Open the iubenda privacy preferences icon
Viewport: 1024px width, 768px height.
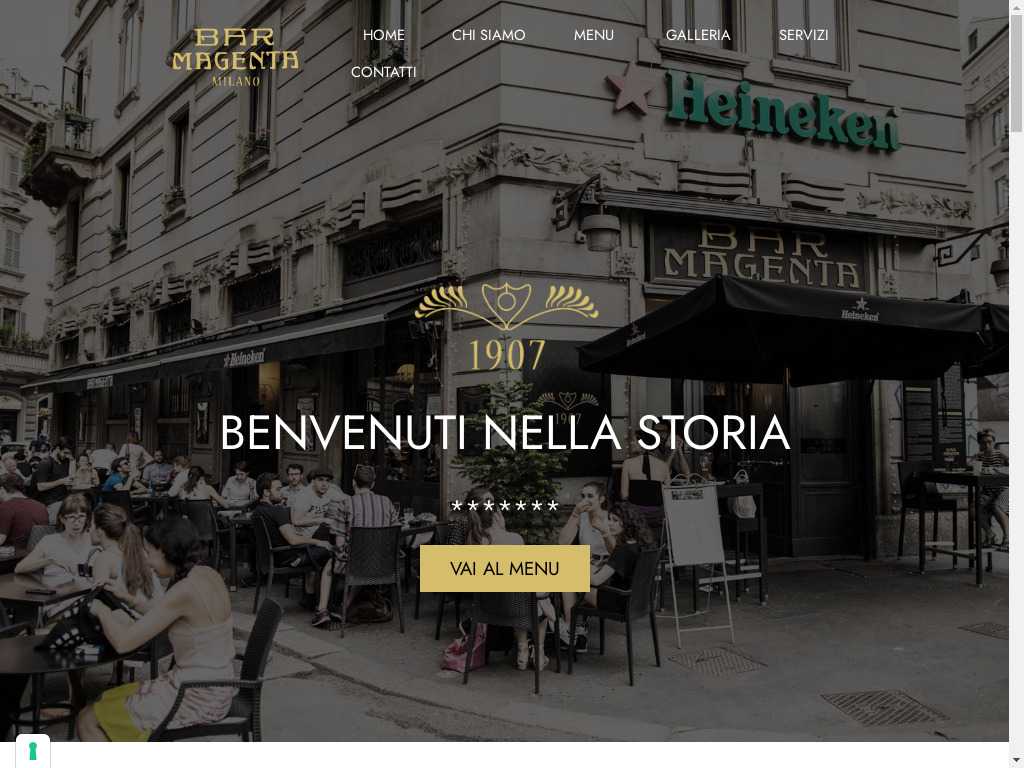click(33, 751)
